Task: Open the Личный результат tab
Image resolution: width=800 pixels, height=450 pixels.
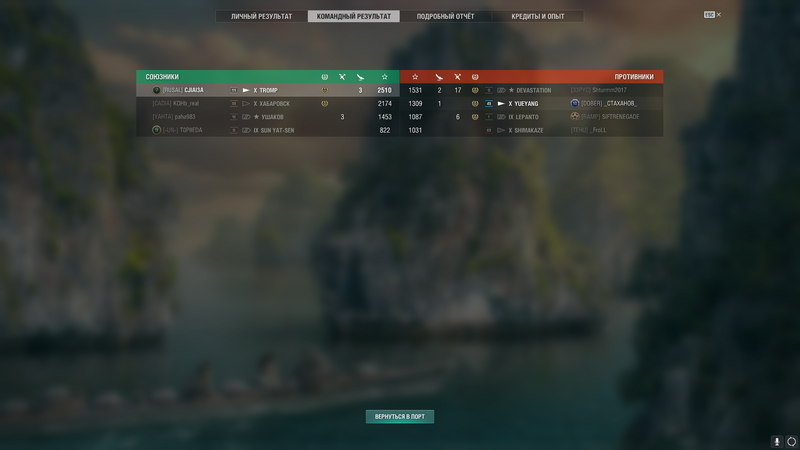Action: point(261,16)
